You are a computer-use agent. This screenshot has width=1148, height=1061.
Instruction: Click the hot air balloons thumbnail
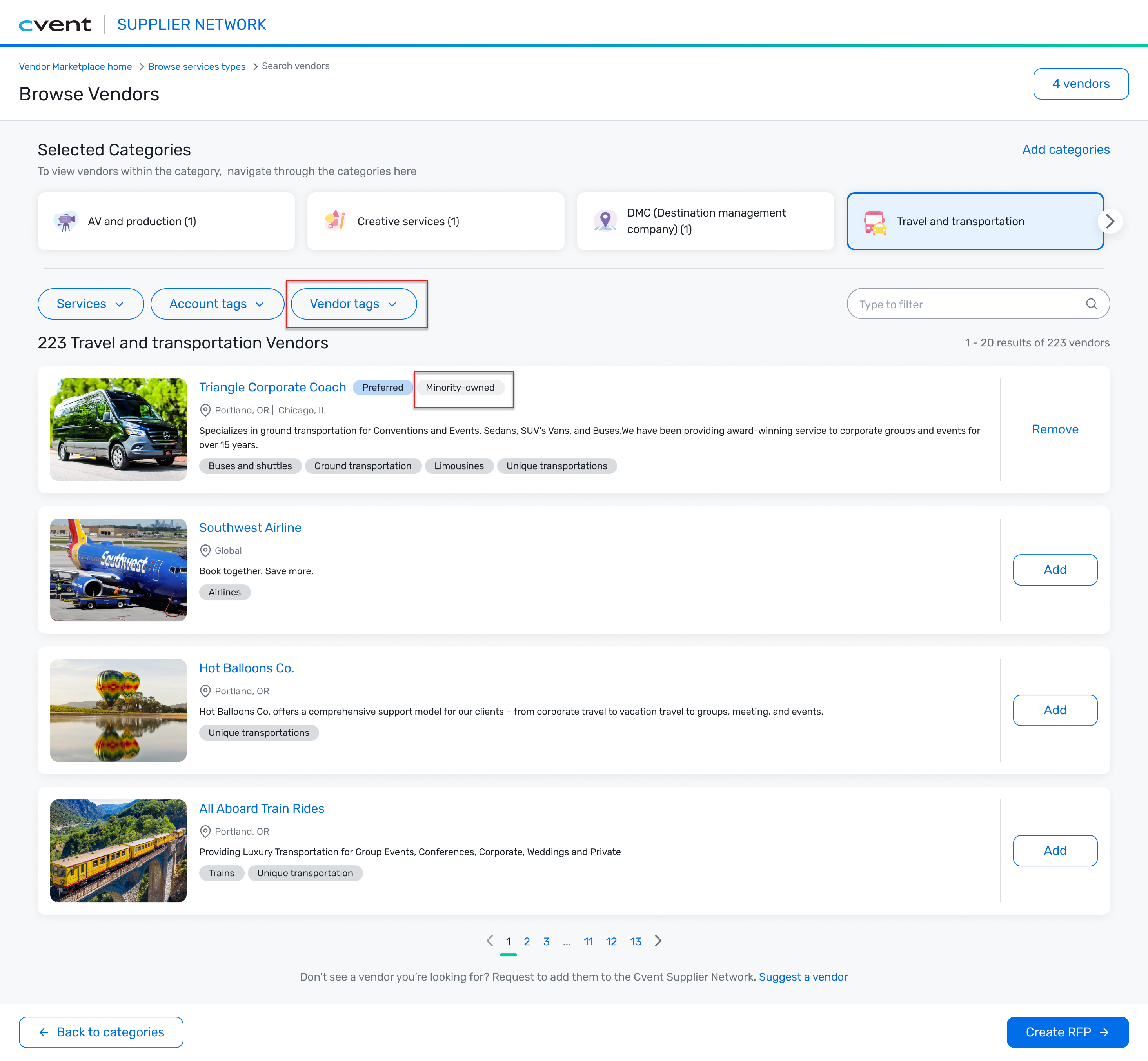pyautogui.click(x=118, y=710)
